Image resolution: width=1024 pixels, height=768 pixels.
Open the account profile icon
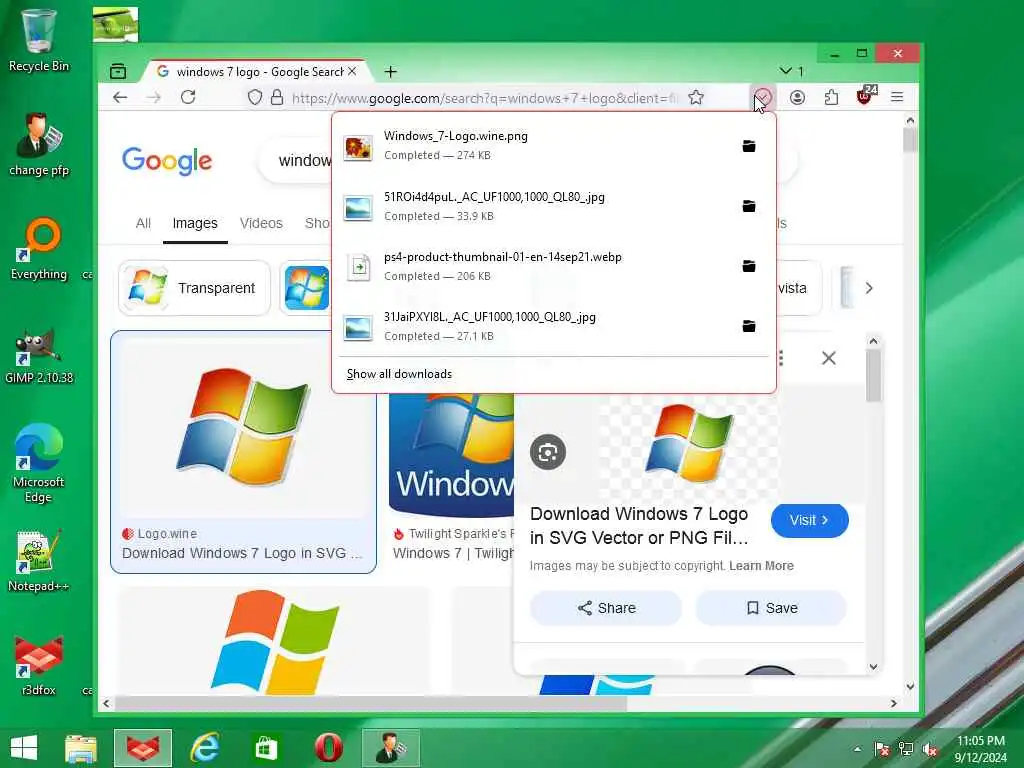(797, 97)
